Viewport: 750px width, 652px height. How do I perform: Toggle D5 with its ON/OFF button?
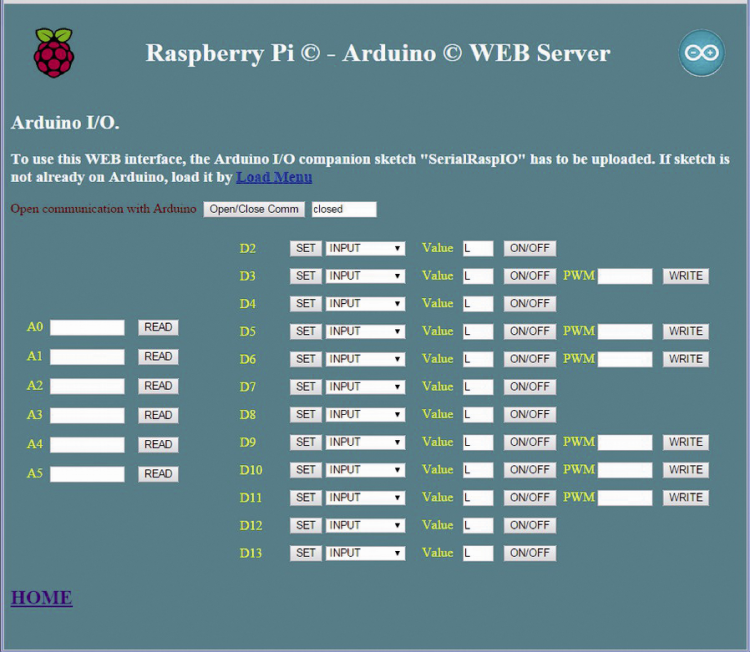coord(529,332)
